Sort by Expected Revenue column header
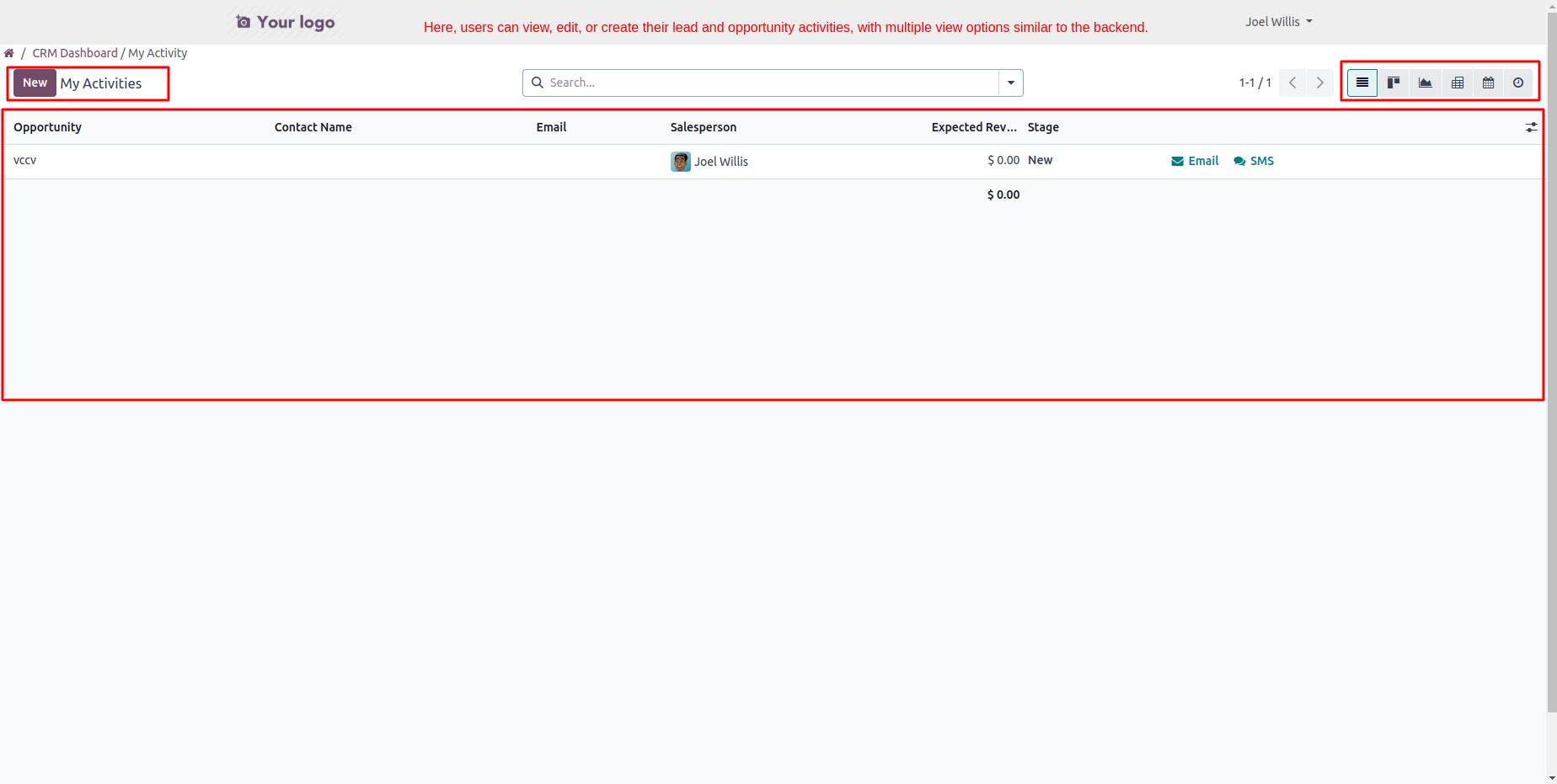This screenshot has width=1557, height=784. pos(974,127)
